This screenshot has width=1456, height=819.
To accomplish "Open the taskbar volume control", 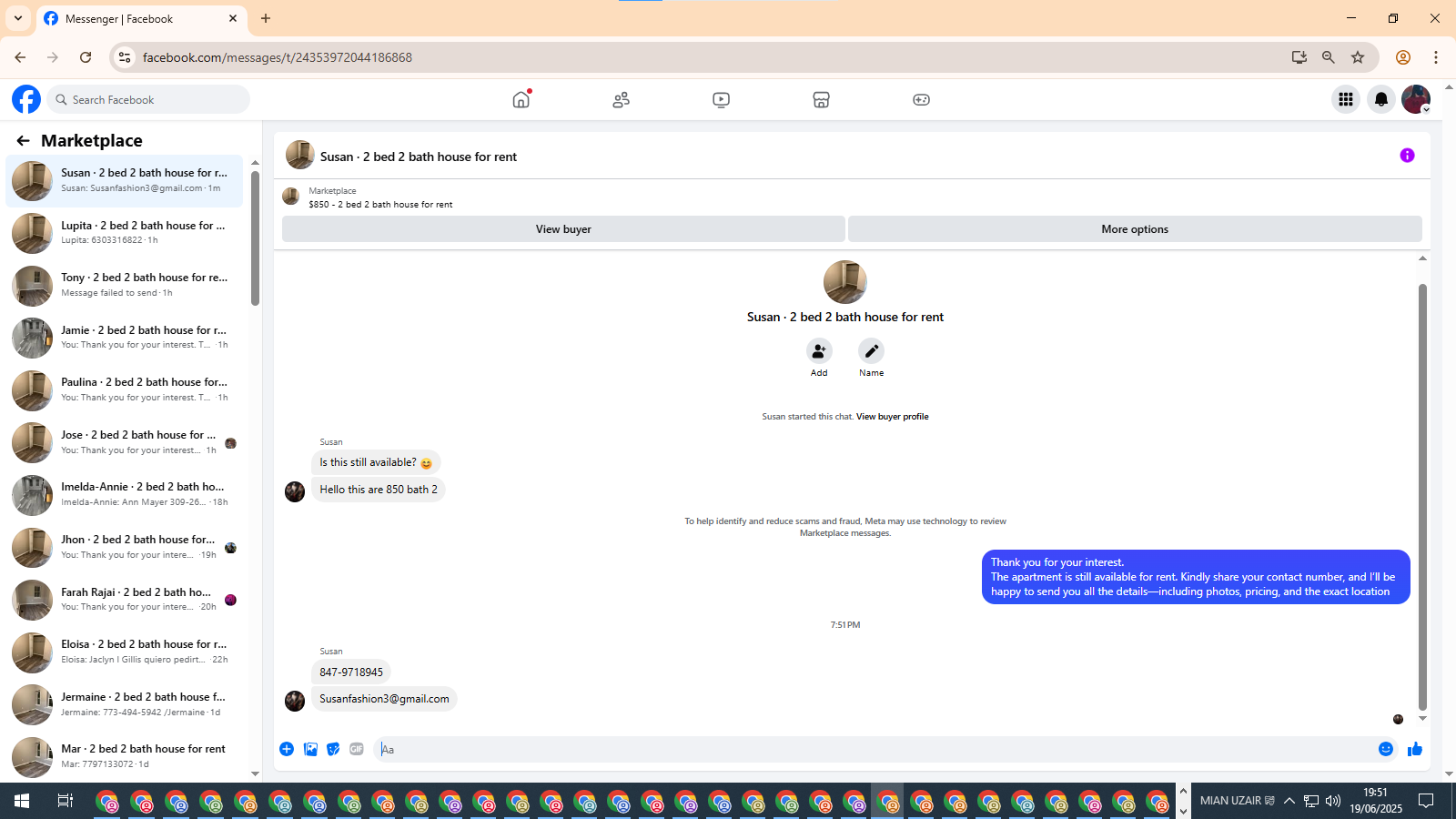I will 1333,801.
